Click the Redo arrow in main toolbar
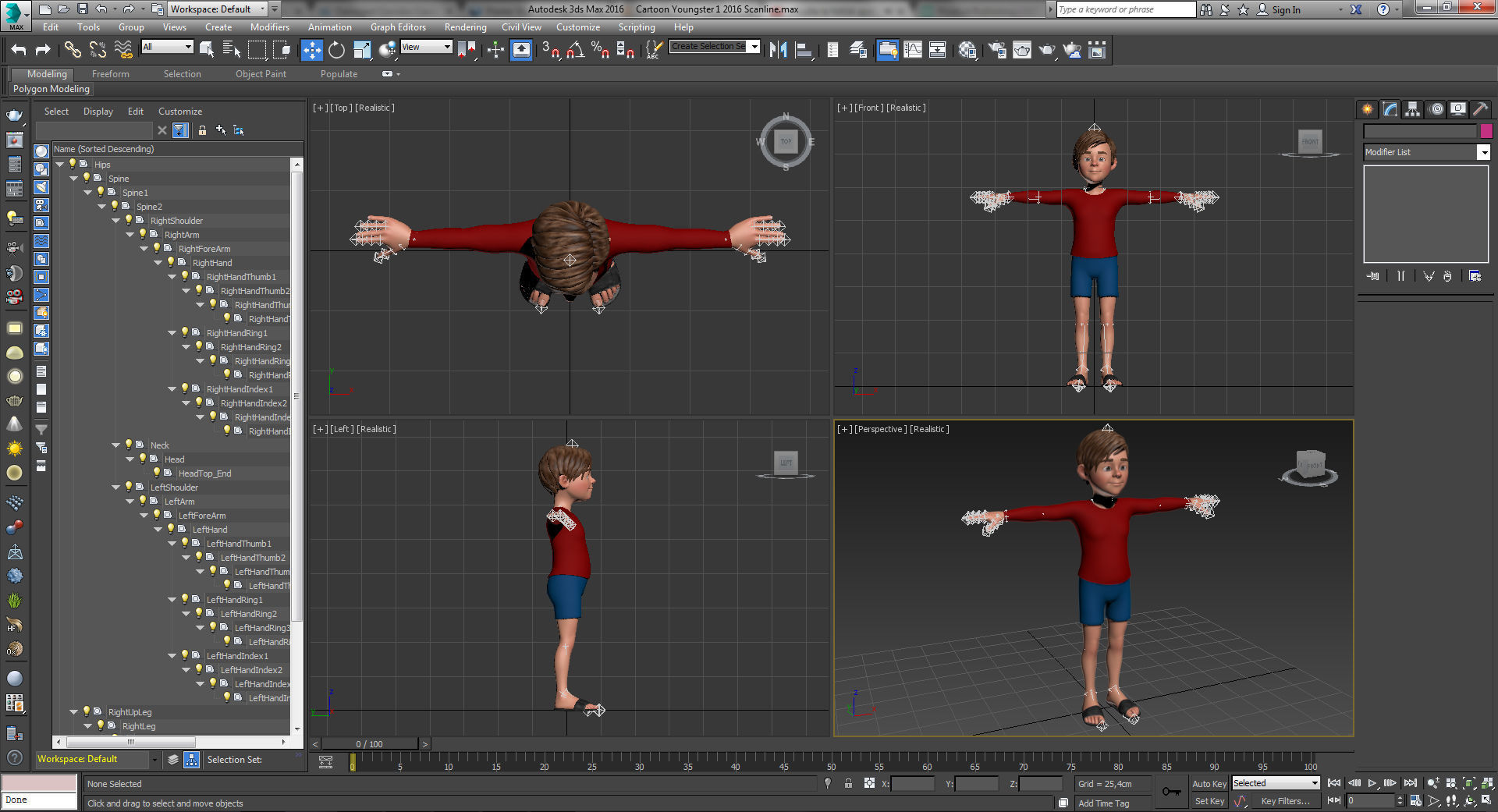This screenshot has width=1498, height=812. 43,51
